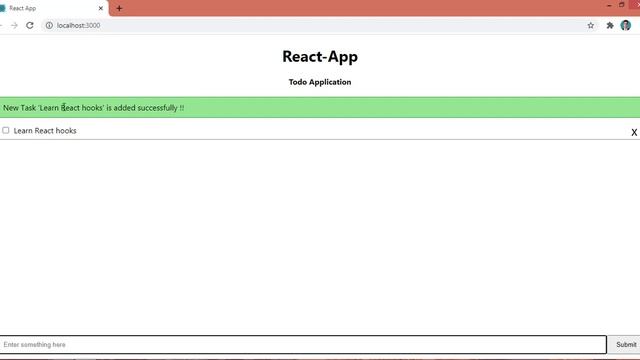Close the React App tab
640x360 pixels.
point(101,8)
